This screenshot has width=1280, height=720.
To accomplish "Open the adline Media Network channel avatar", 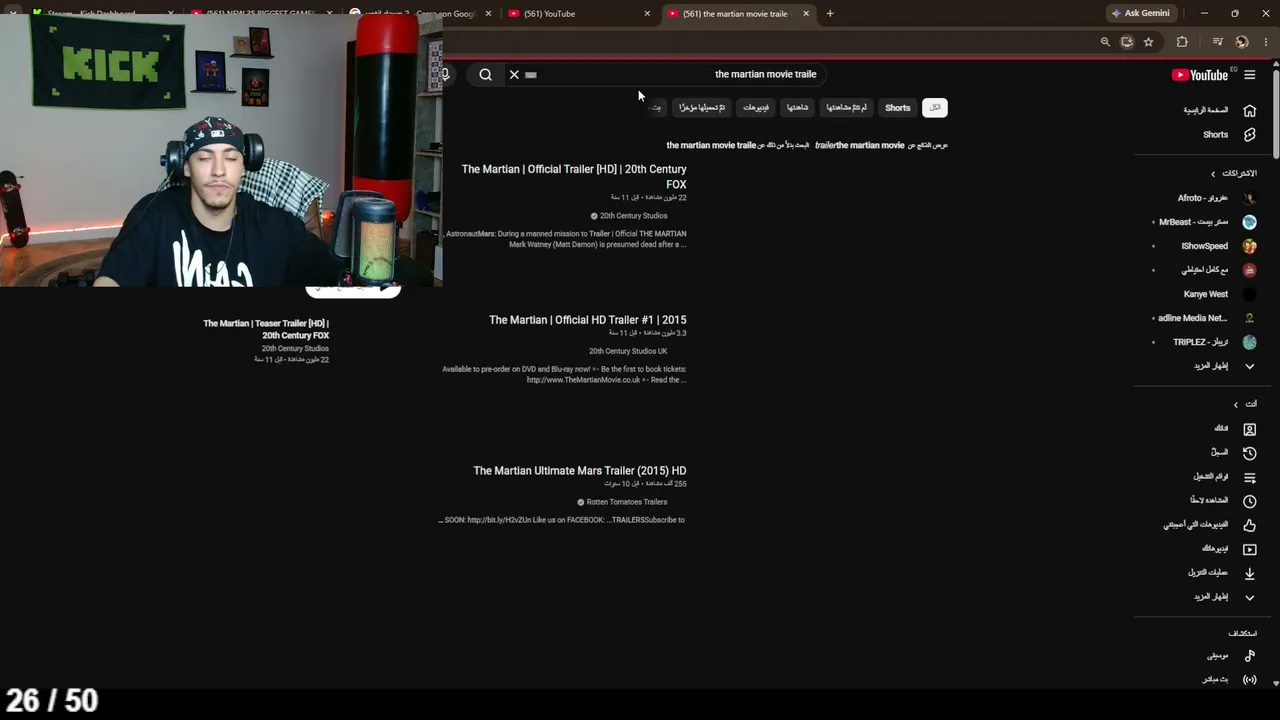I will 1249,318.
